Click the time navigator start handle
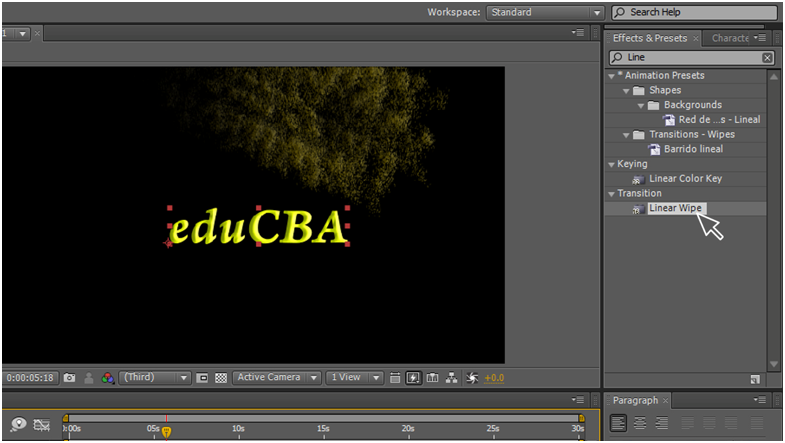This screenshot has width=785, height=443. point(66,418)
